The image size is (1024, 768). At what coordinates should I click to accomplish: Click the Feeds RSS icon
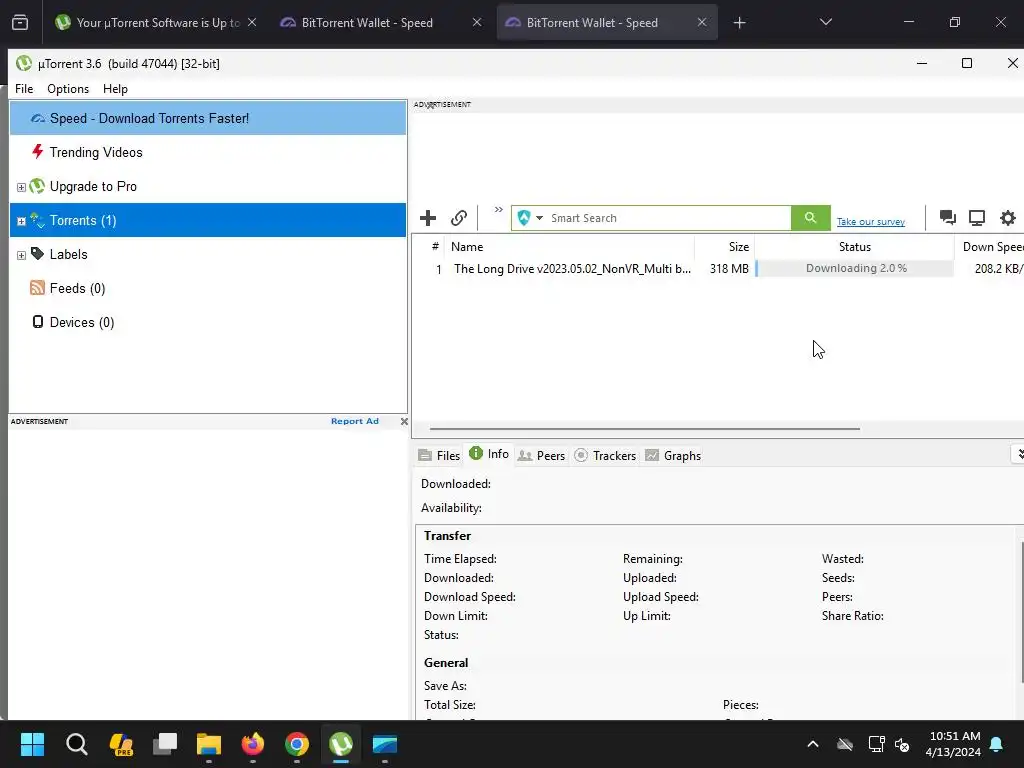37,287
